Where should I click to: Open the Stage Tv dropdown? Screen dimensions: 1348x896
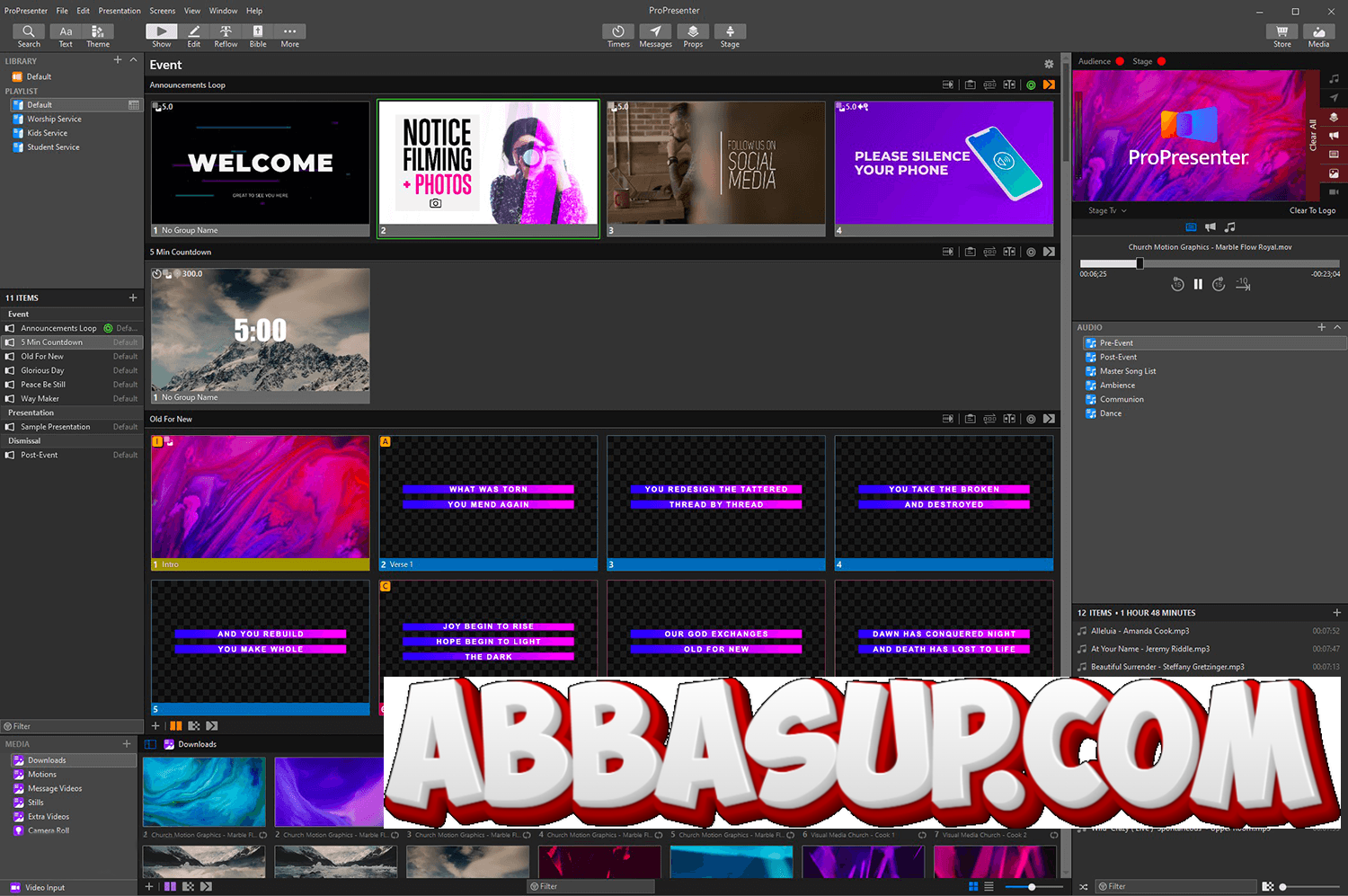pos(1107,210)
